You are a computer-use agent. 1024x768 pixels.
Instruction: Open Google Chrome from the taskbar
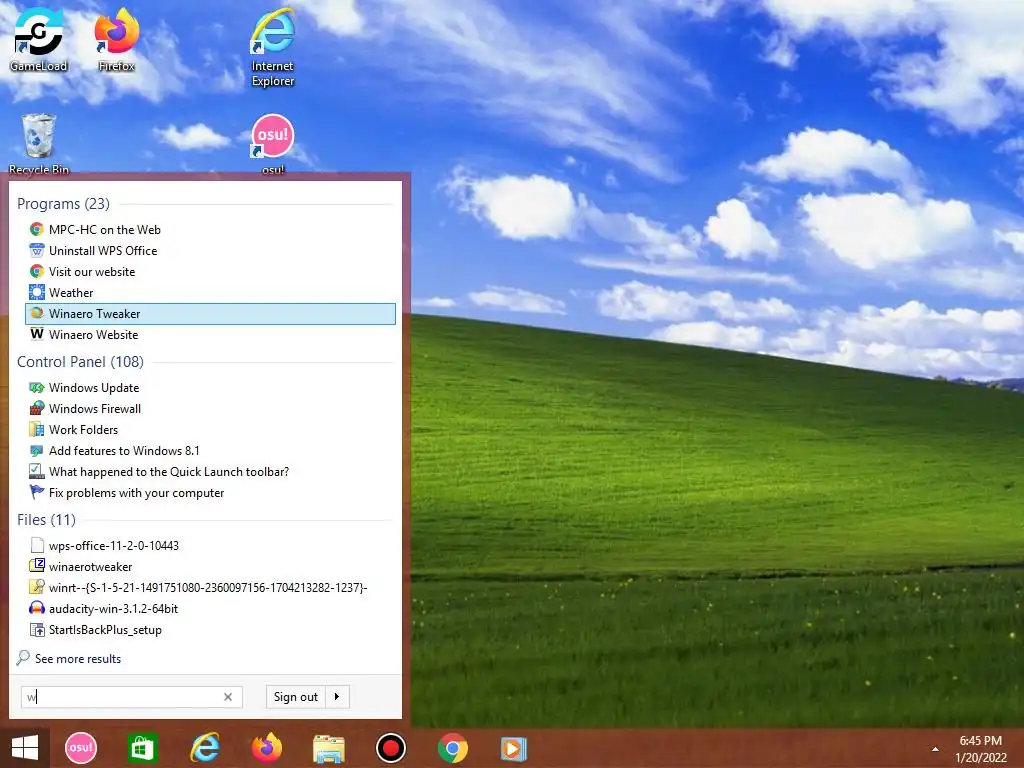coord(453,748)
